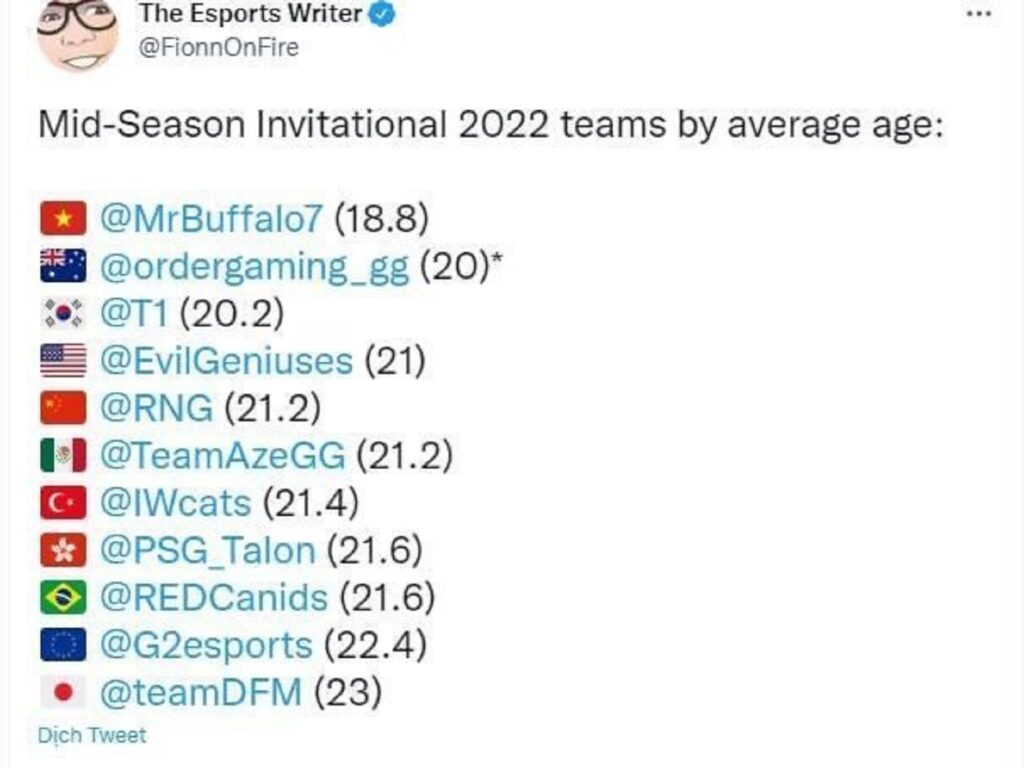This screenshot has width=1024, height=768.
Task: Open The Esports Writer display name
Action: point(250,14)
